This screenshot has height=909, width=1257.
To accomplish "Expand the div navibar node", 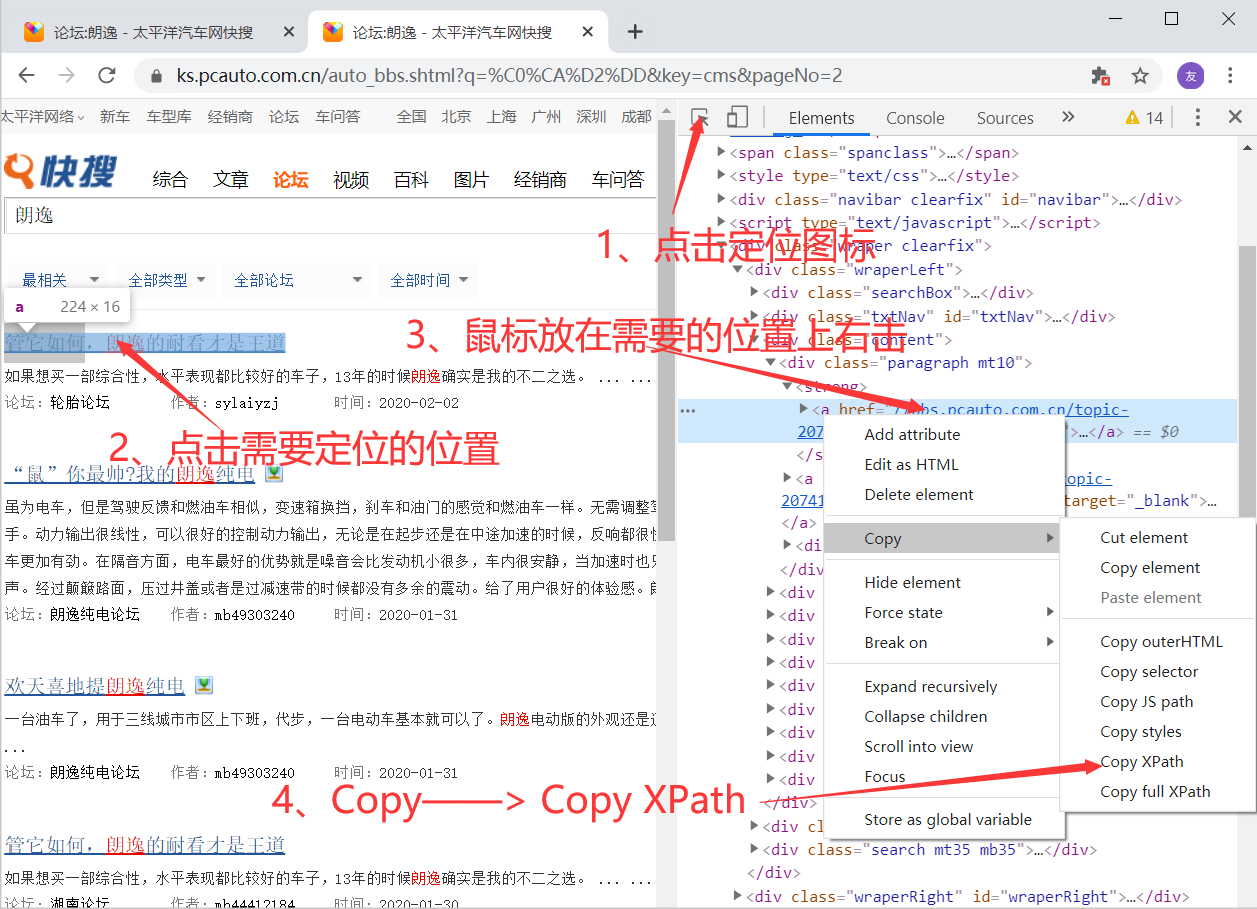I will coord(721,199).
